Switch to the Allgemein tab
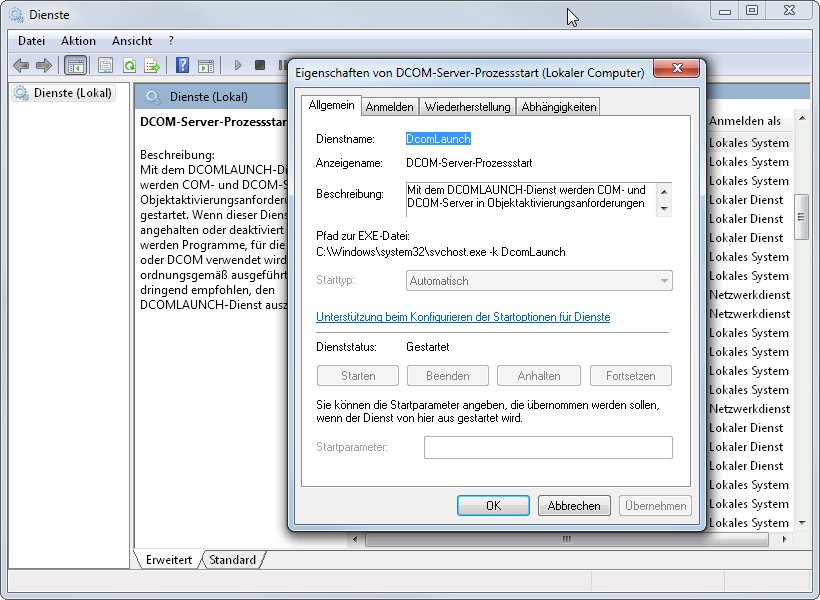Viewport: 820px width, 600px height. point(332,105)
